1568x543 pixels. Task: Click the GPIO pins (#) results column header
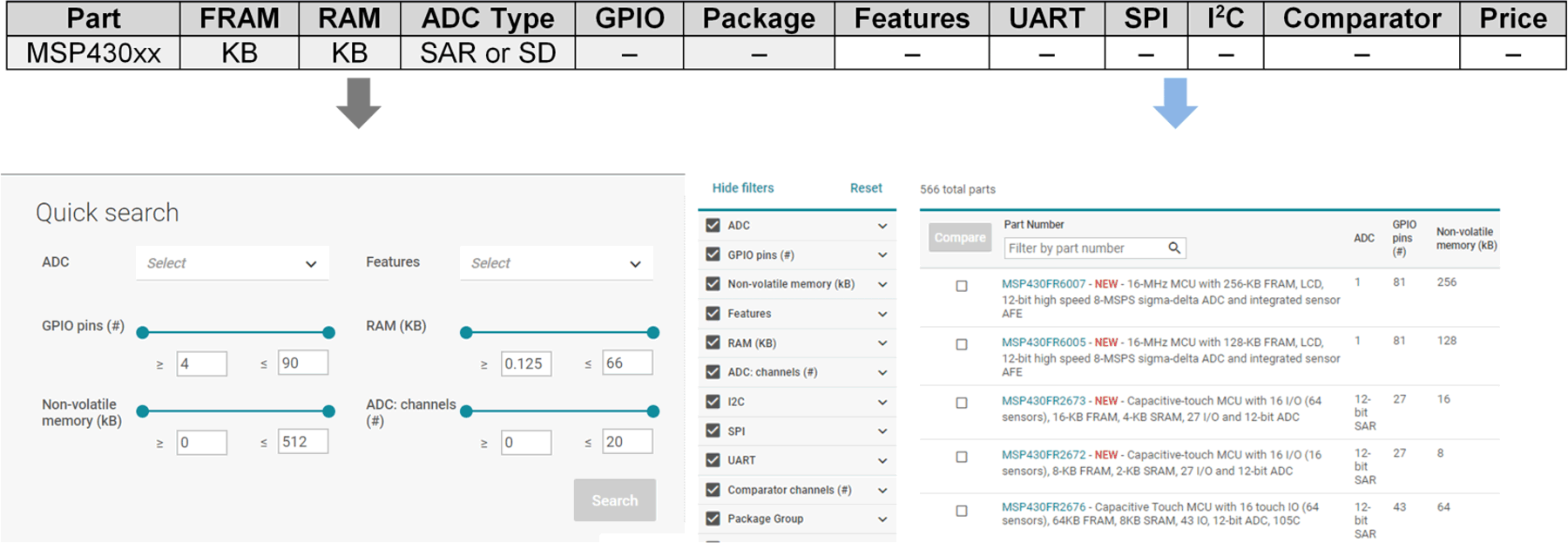pos(1404,238)
